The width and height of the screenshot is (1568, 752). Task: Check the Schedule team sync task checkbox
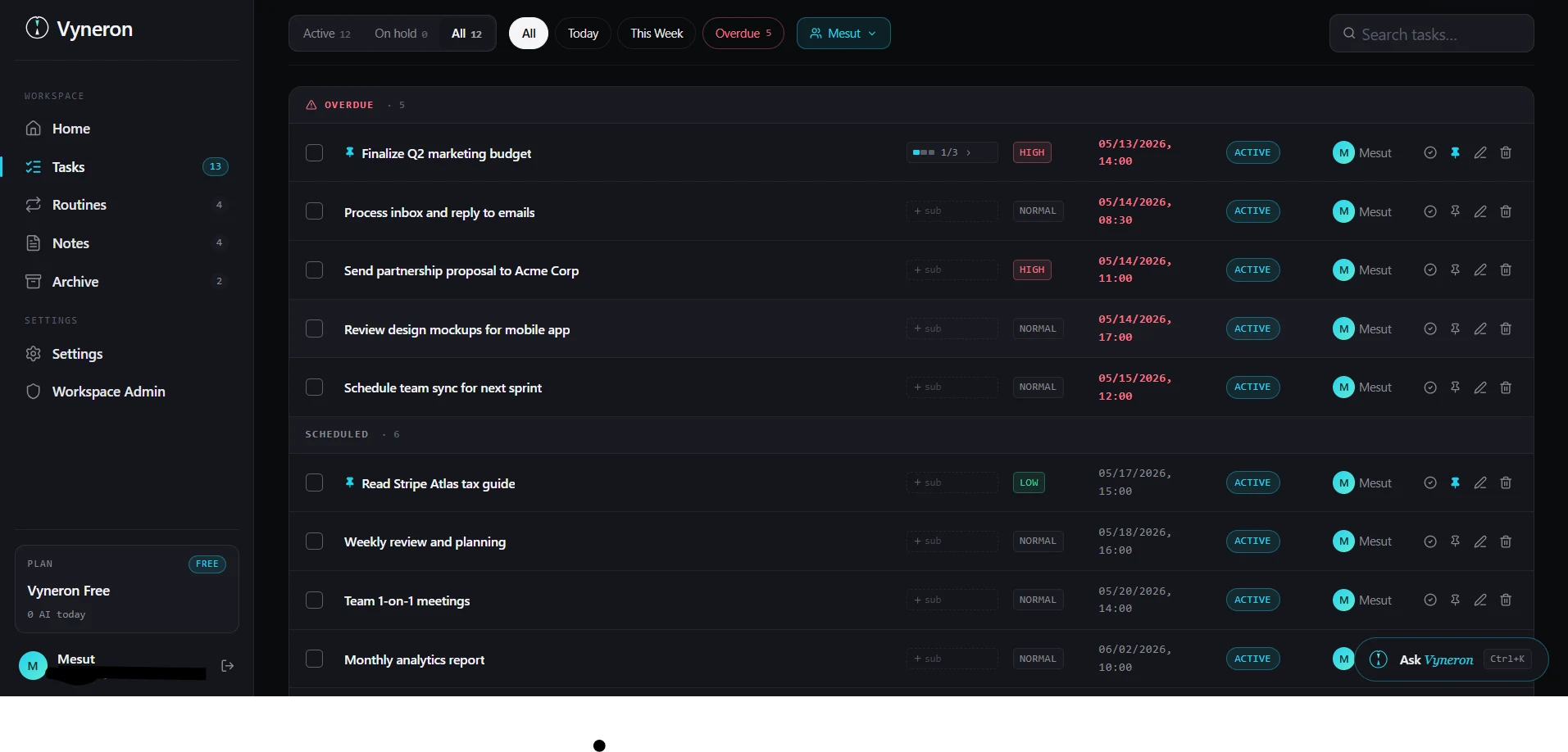pyautogui.click(x=314, y=387)
